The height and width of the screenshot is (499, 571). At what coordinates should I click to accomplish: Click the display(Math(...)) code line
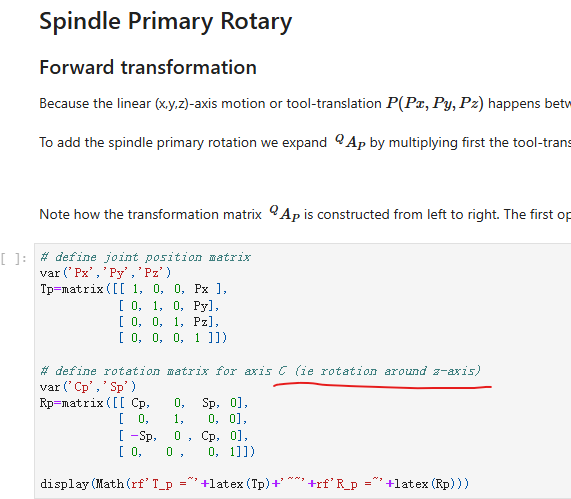click(x=255, y=484)
